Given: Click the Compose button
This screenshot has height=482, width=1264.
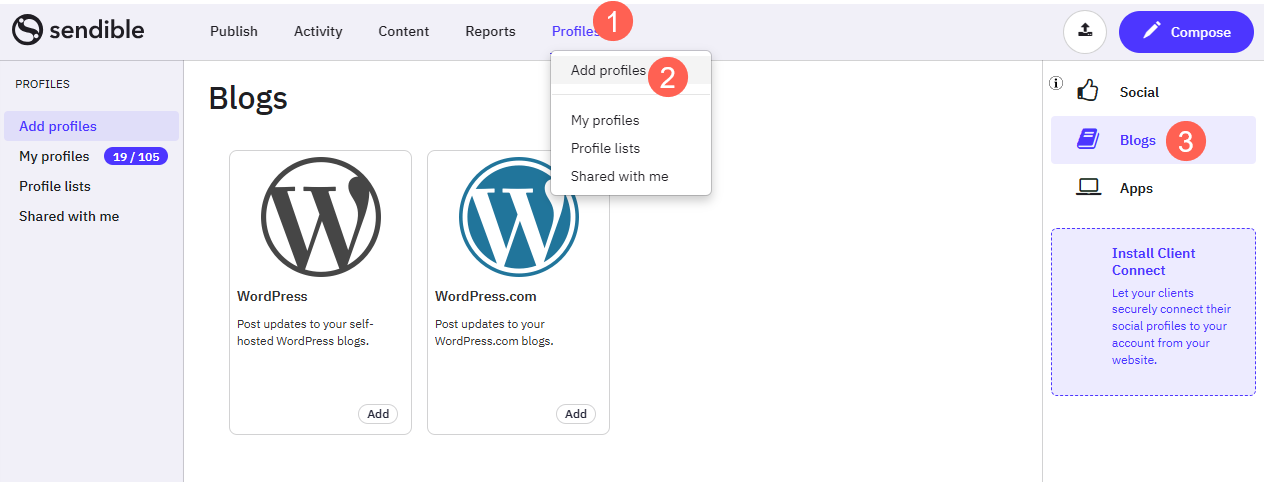Looking at the screenshot, I should pos(1186,32).
